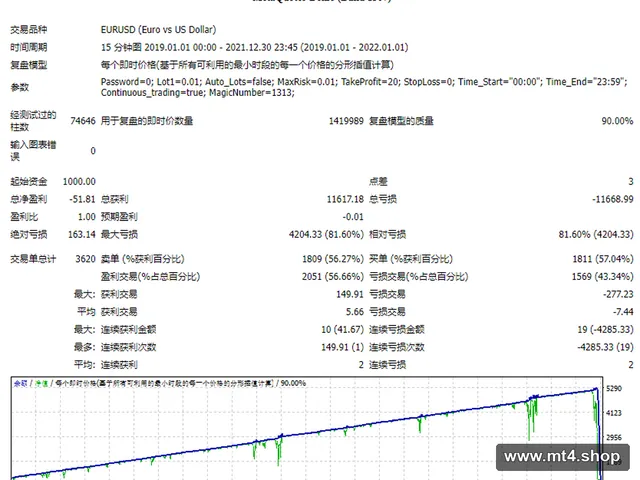Click the '预期盈利' label
The height and width of the screenshot is (480, 640).
(x=119, y=217)
